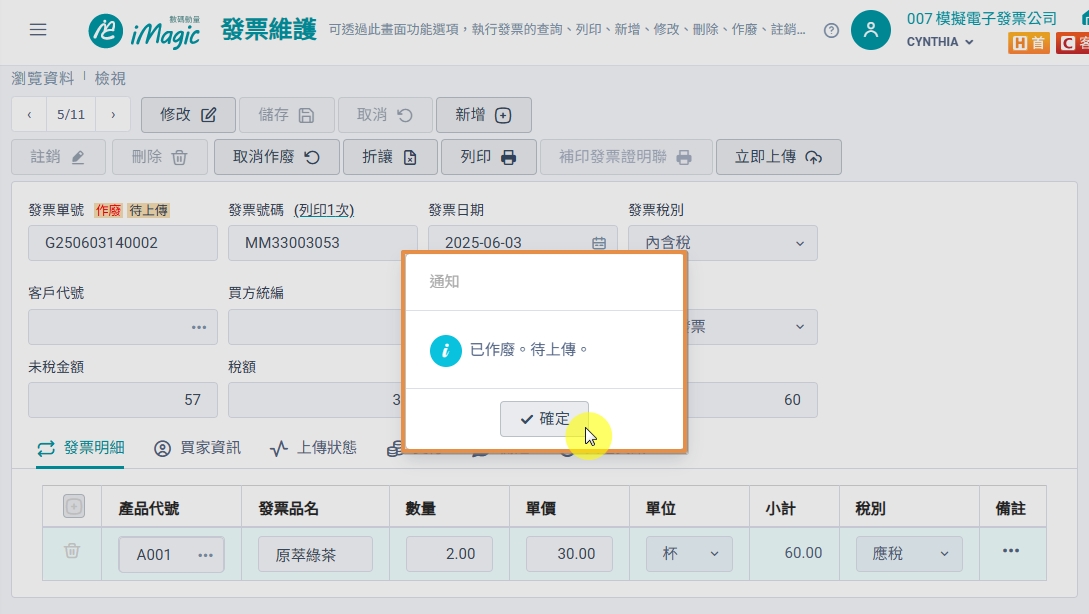Open the CYNTHIA user dropdown
The height and width of the screenshot is (614, 1089).
(940, 42)
